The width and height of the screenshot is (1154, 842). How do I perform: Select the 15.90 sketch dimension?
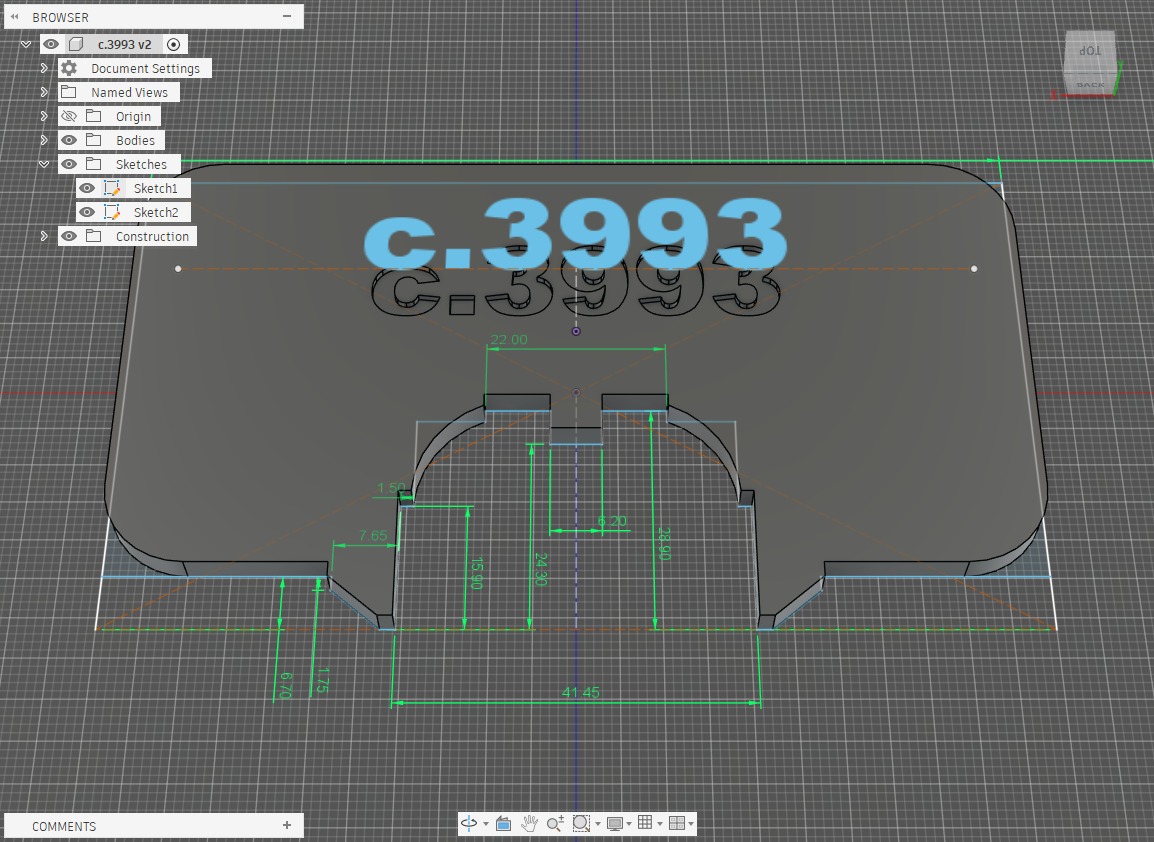pos(477,573)
